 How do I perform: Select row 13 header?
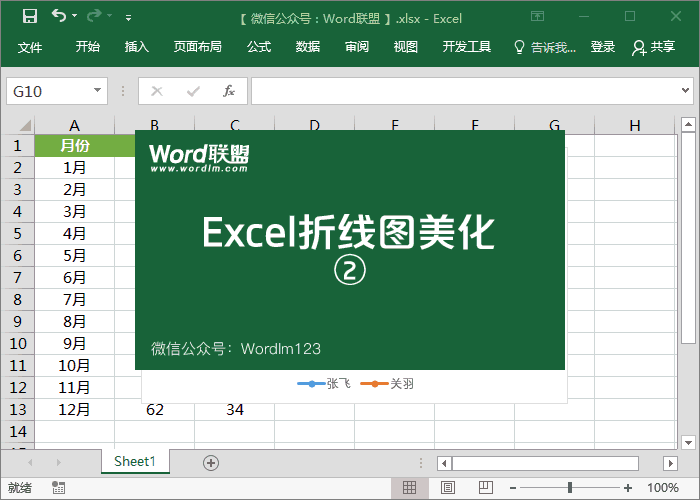[x=17, y=409]
